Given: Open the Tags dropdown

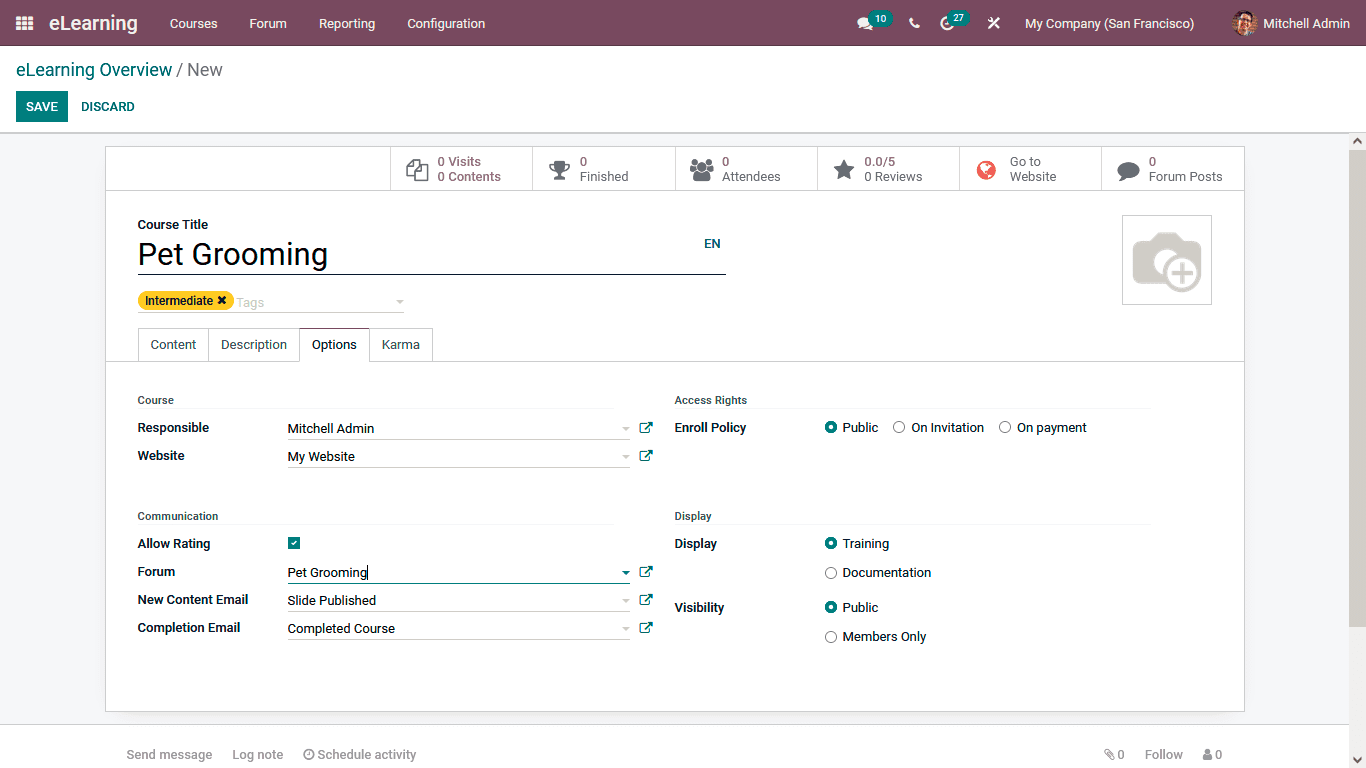Looking at the screenshot, I should pyautogui.click(x=399, y=301).
